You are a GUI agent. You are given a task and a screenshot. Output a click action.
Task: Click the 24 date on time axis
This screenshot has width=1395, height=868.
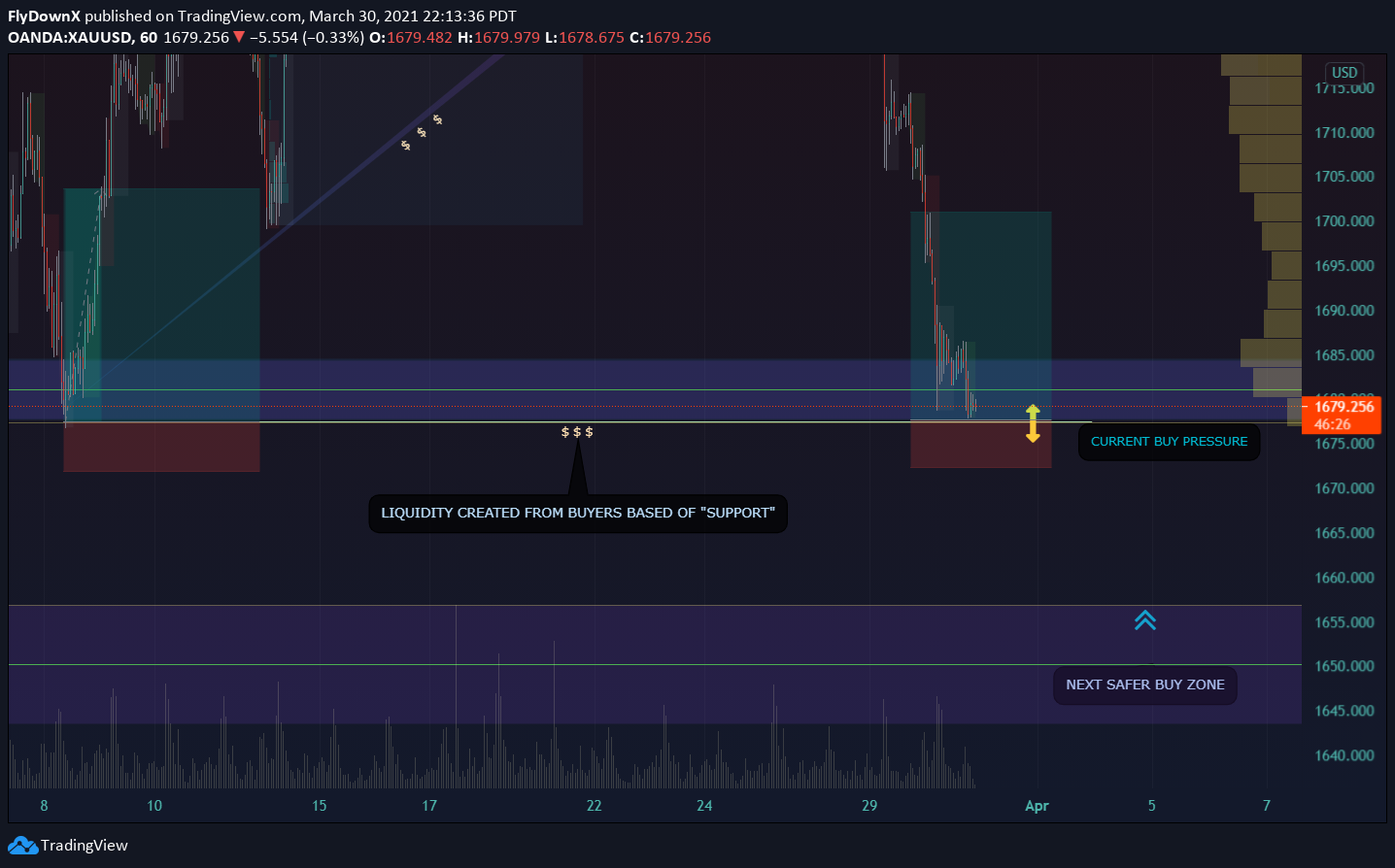pos(704,806)
